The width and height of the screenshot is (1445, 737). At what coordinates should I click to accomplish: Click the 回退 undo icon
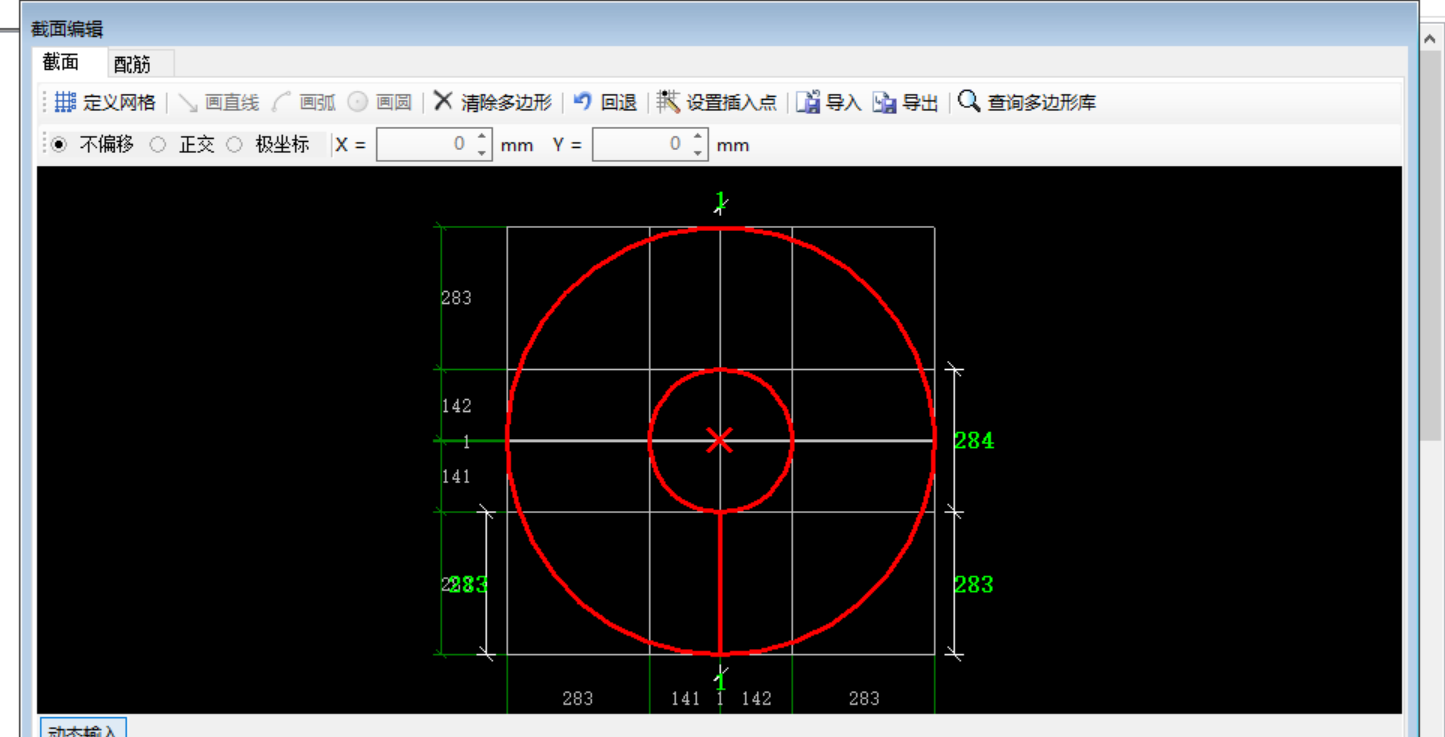583,101
